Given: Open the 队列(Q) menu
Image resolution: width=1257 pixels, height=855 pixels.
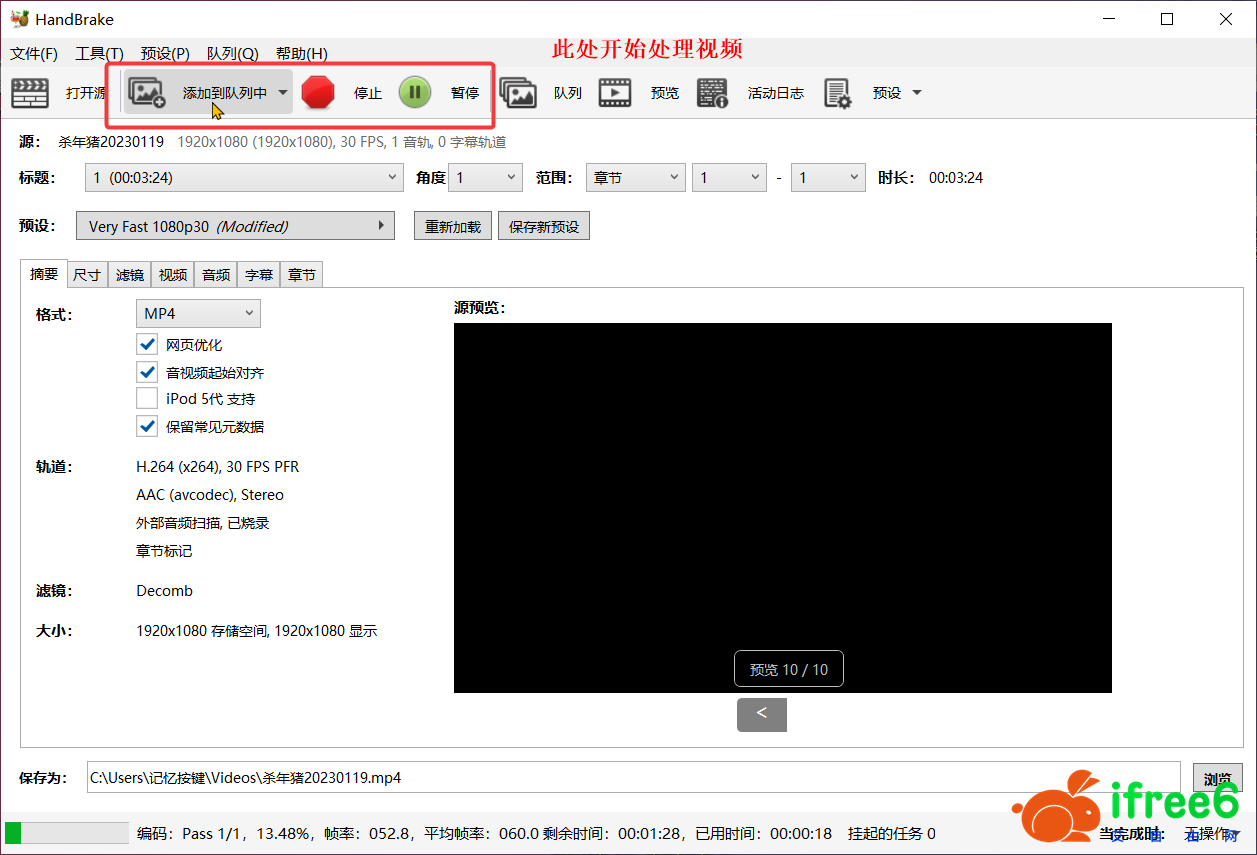Looking at the screenshot, I should [x=232, y=54].
